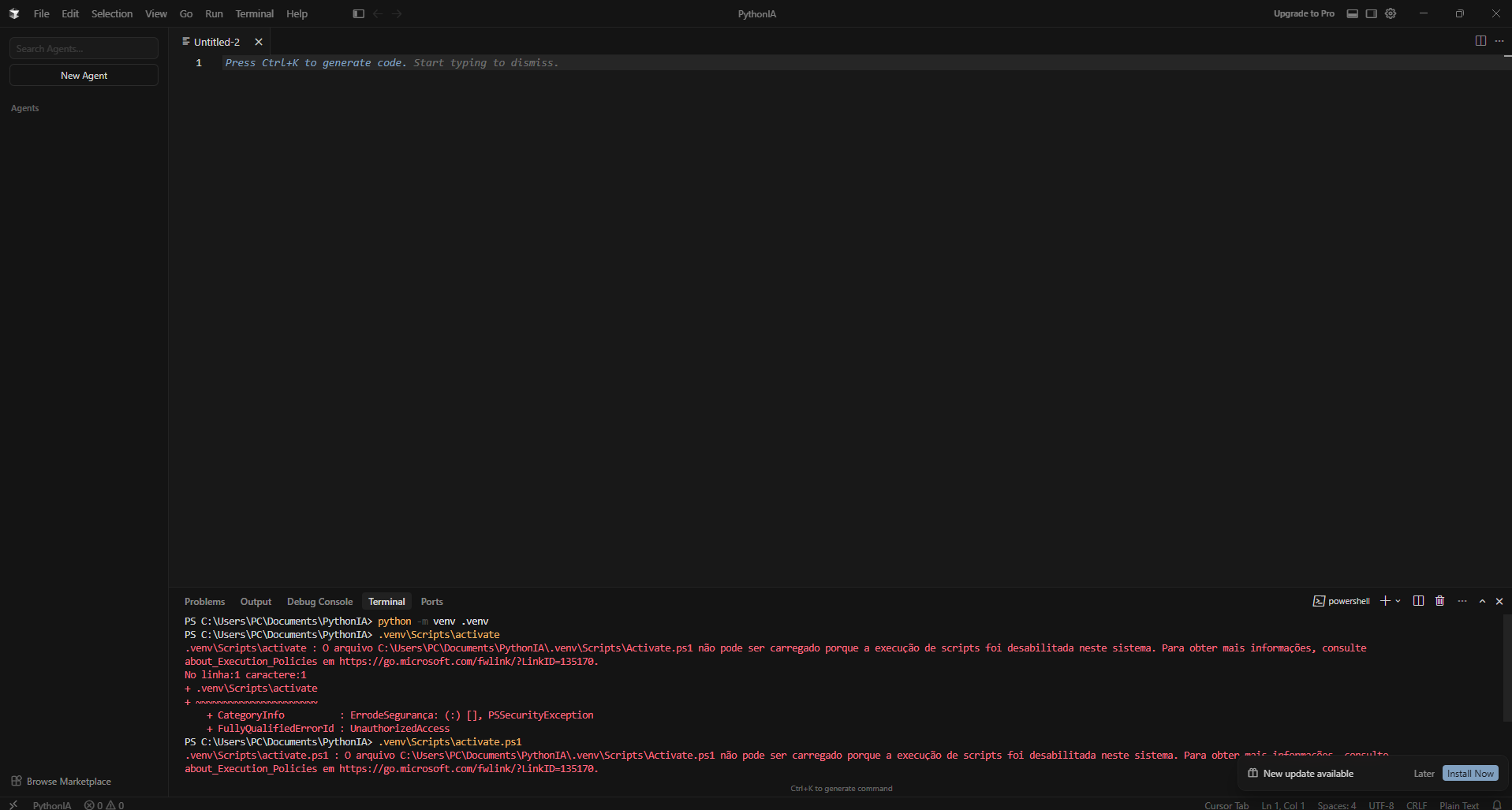The width and height of the screenshot is (1512, 810).
Task: Change indentation via Spaces: 4
Action: pos(1336,805)
